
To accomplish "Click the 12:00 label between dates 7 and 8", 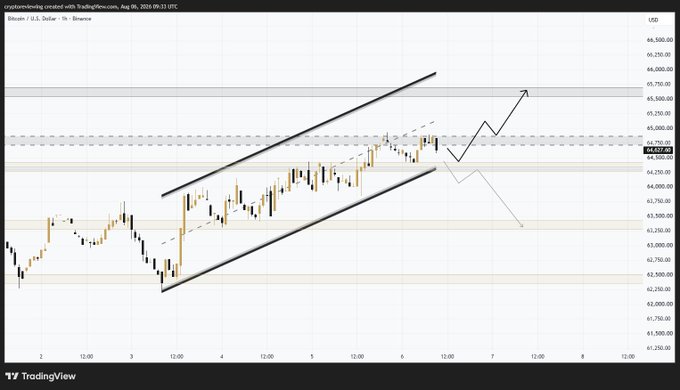I will 538,357.
